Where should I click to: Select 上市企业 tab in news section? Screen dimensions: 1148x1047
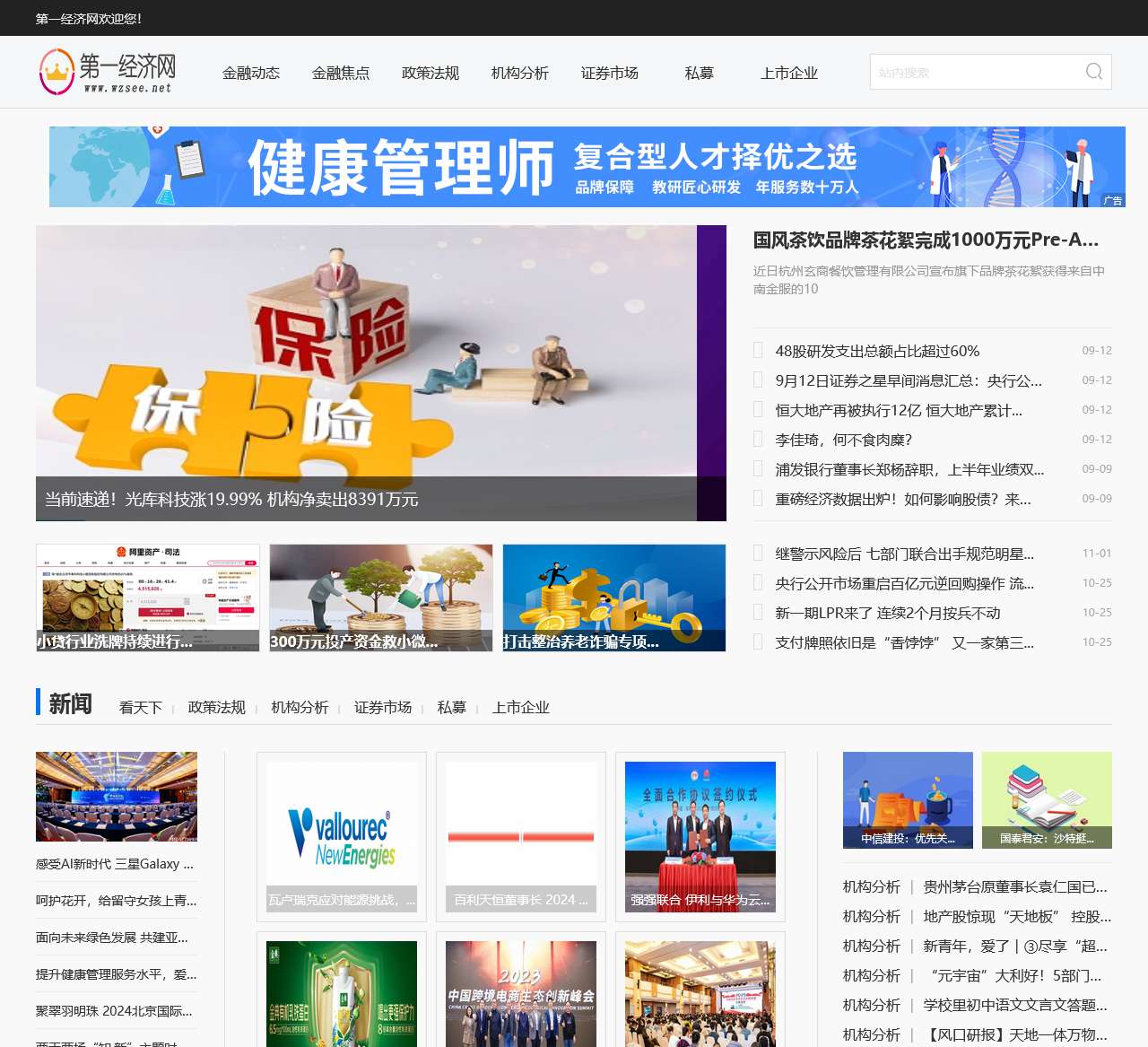(x=521, y=708)
